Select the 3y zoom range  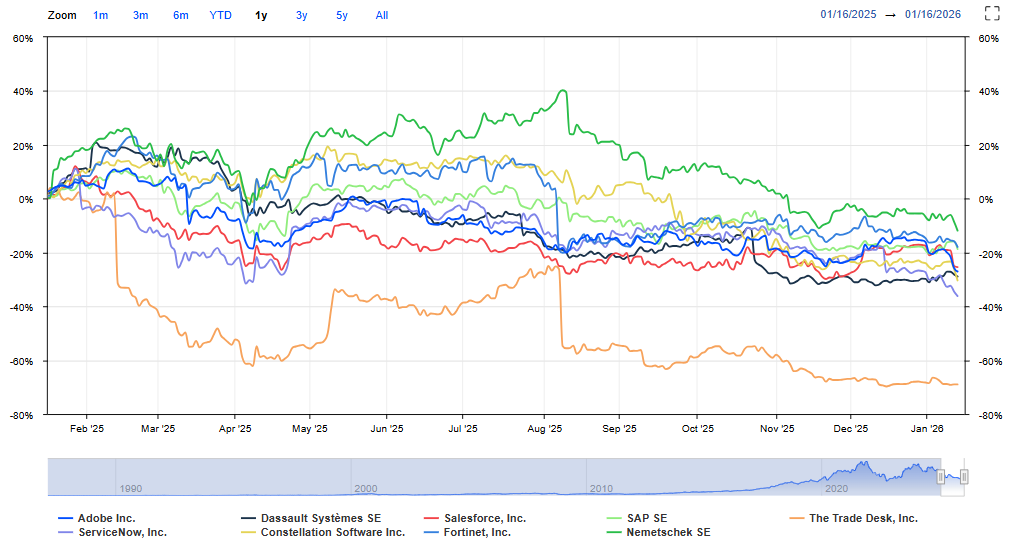click(x=302, y=15)
